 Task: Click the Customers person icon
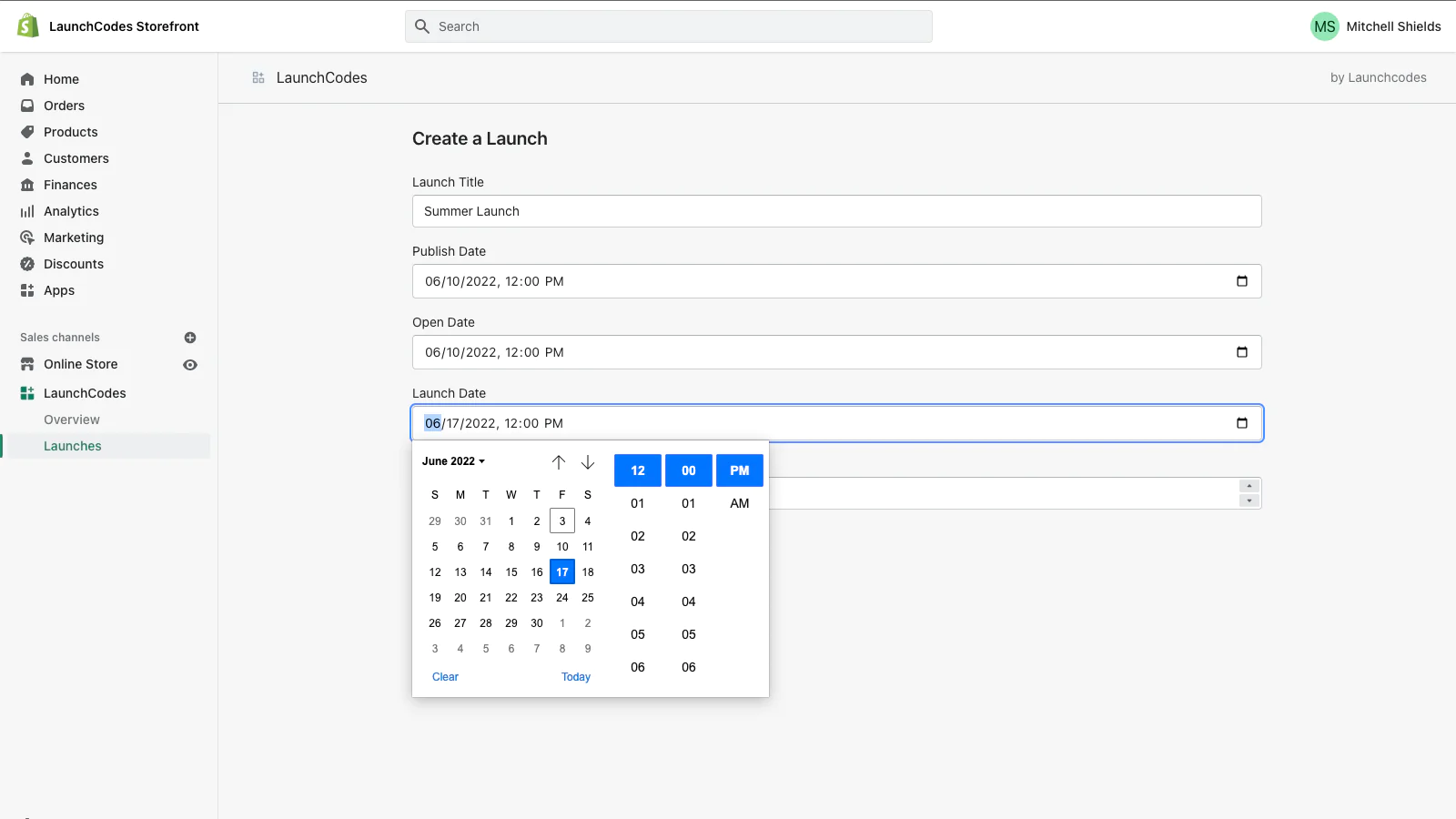tap(27, 158)
